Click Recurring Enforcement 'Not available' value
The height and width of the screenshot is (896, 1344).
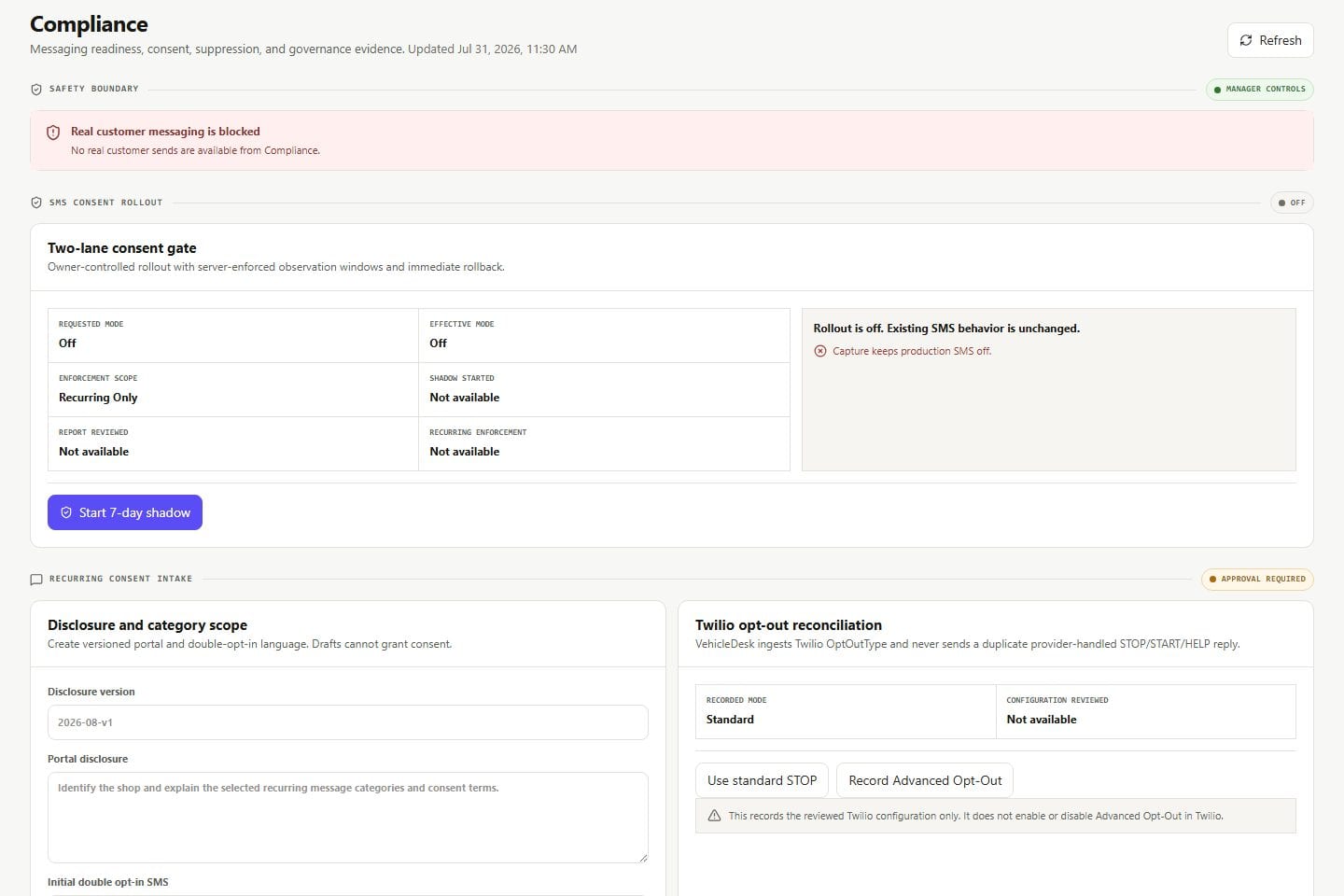(464, 452)
